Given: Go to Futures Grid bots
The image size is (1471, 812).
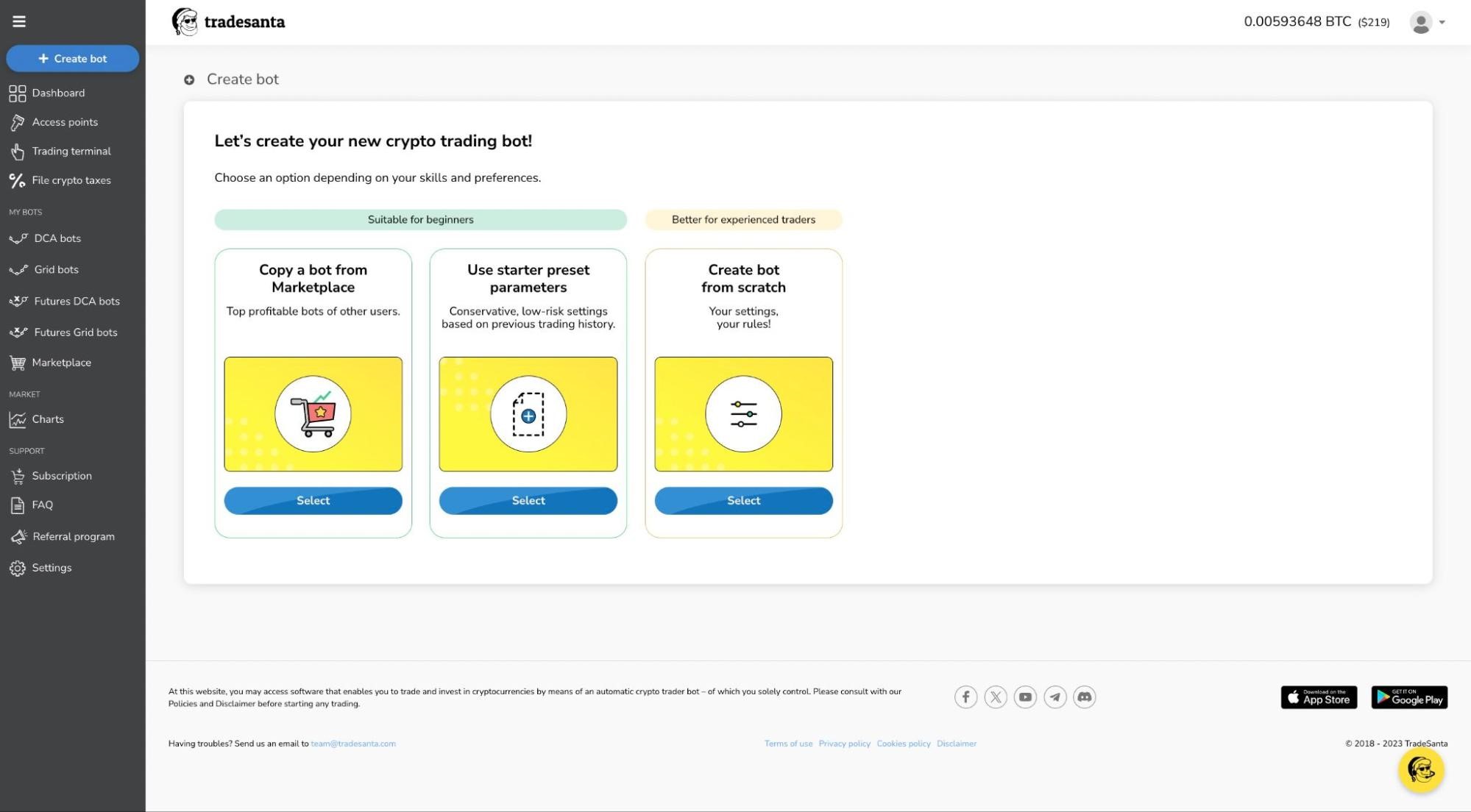Looking at the screenshot, I should click(75, 332).
